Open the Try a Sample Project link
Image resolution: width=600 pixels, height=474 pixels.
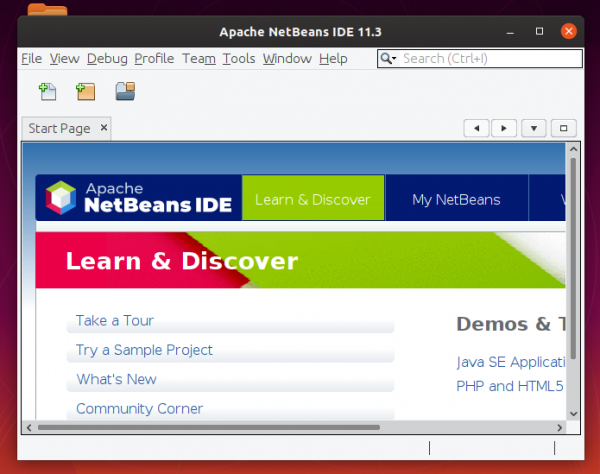tap(144, 350)
